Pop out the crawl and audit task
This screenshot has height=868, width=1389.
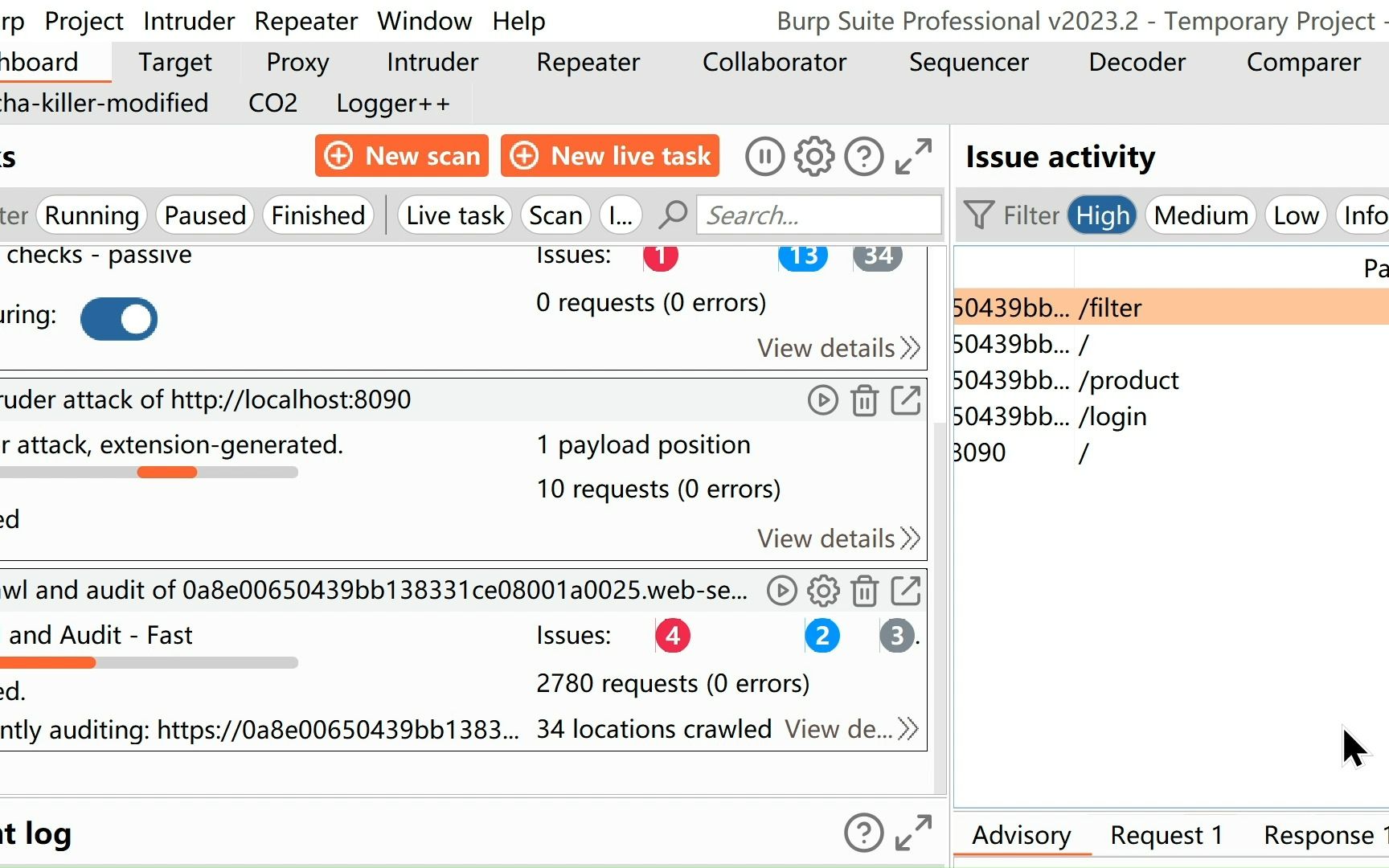(x=906, y=591)
